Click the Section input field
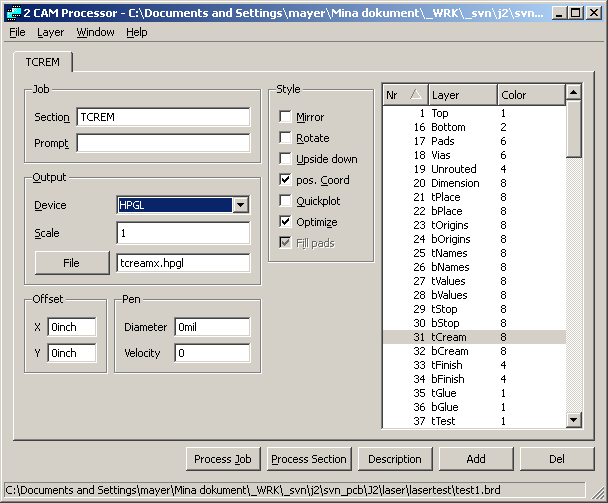608x503 pixels. 163,117
